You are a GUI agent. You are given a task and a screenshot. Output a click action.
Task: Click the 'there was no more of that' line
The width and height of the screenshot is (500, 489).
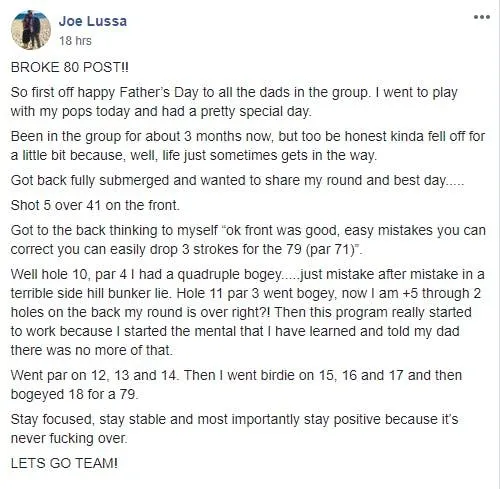tap(92, 350)
